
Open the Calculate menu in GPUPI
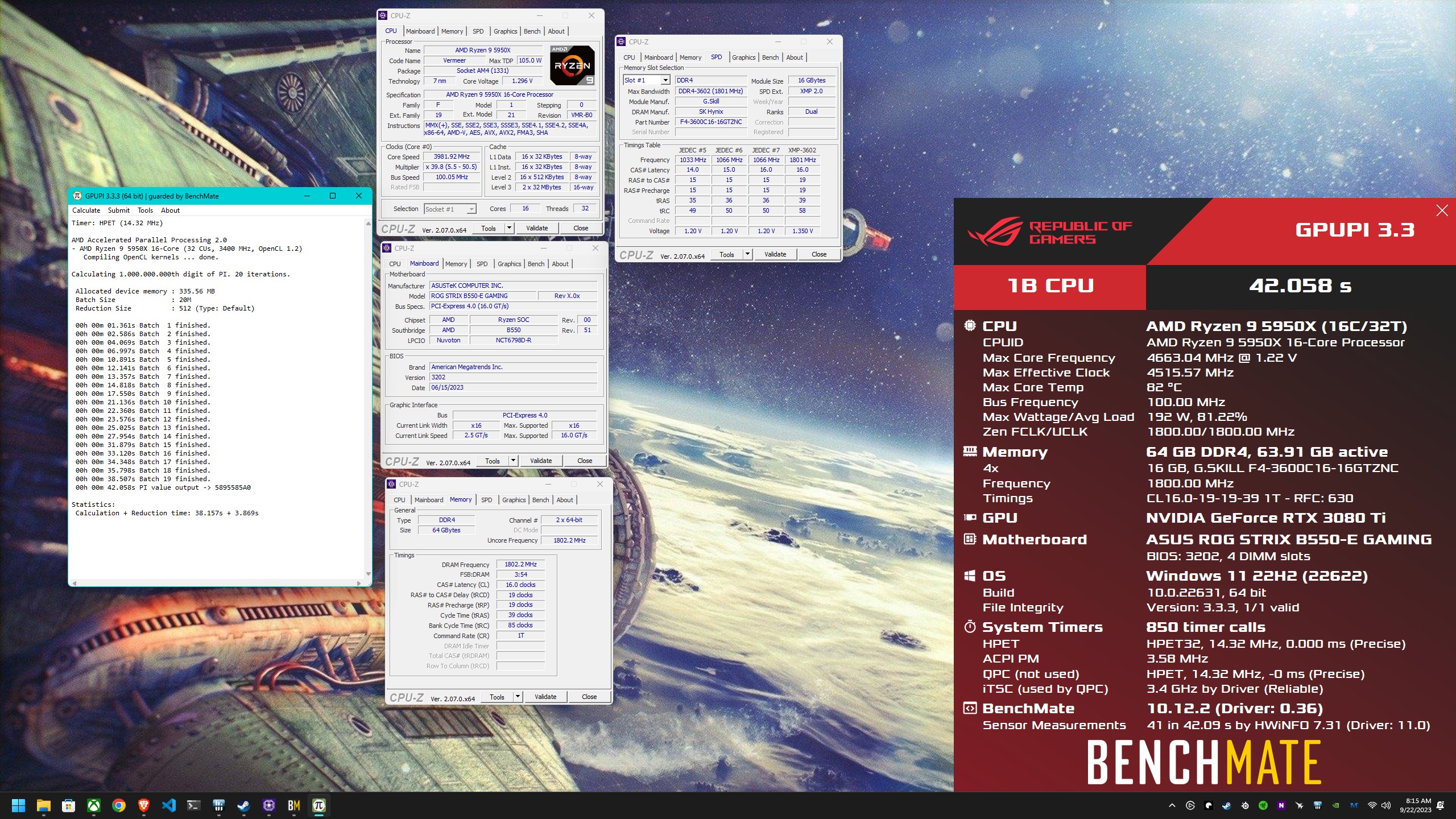[86, 210]
